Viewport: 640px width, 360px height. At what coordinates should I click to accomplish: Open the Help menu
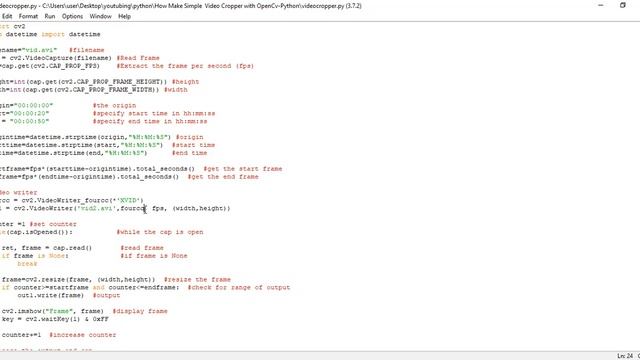pyautogui.click(x=124, y=16)
